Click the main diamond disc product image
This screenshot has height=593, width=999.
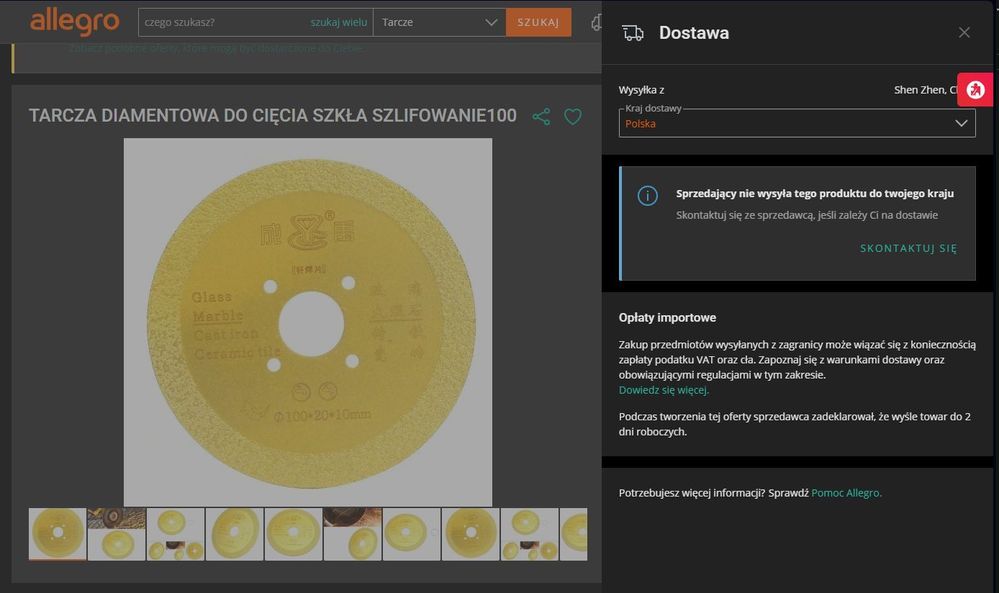coord(308,322)
